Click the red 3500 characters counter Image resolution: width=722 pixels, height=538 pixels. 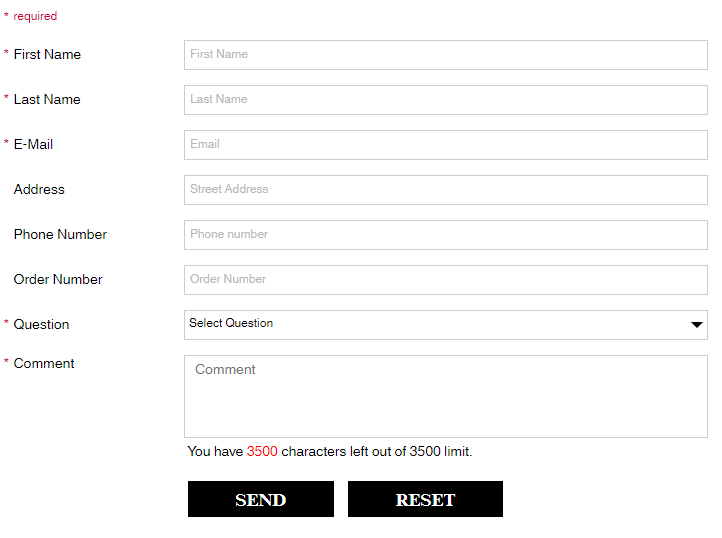(262, 451)
